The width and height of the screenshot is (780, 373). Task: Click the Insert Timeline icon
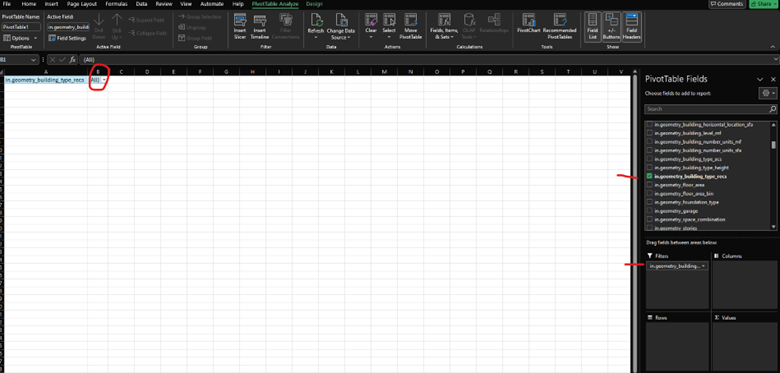[260, 20]
